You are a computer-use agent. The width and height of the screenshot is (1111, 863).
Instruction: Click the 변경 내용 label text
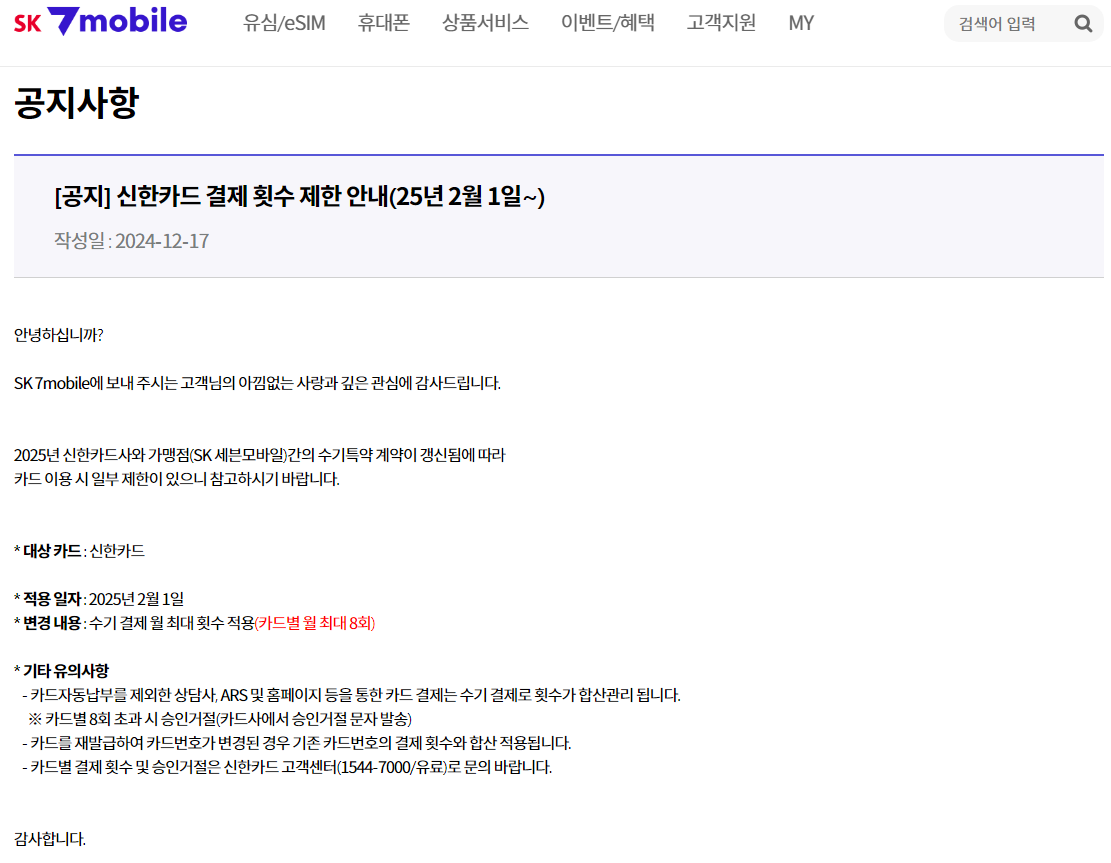(52, 623)
